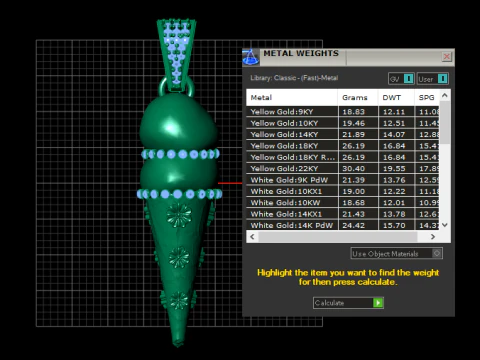Click the 30.40 grams value

[354, 169]
